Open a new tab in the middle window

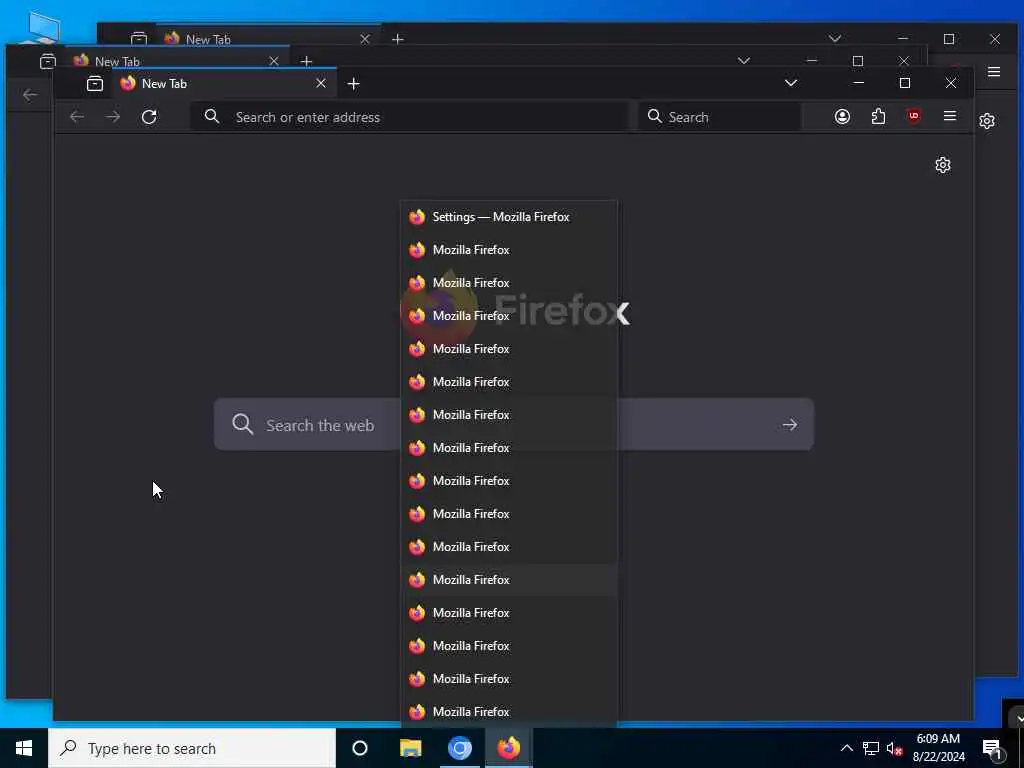point(306,61)
